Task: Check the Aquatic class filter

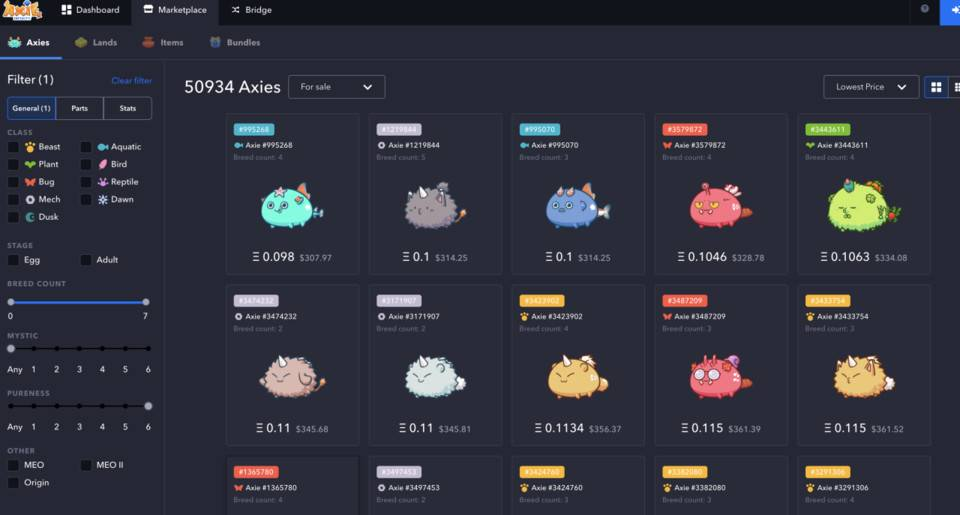Action: [x=86, y=147]
